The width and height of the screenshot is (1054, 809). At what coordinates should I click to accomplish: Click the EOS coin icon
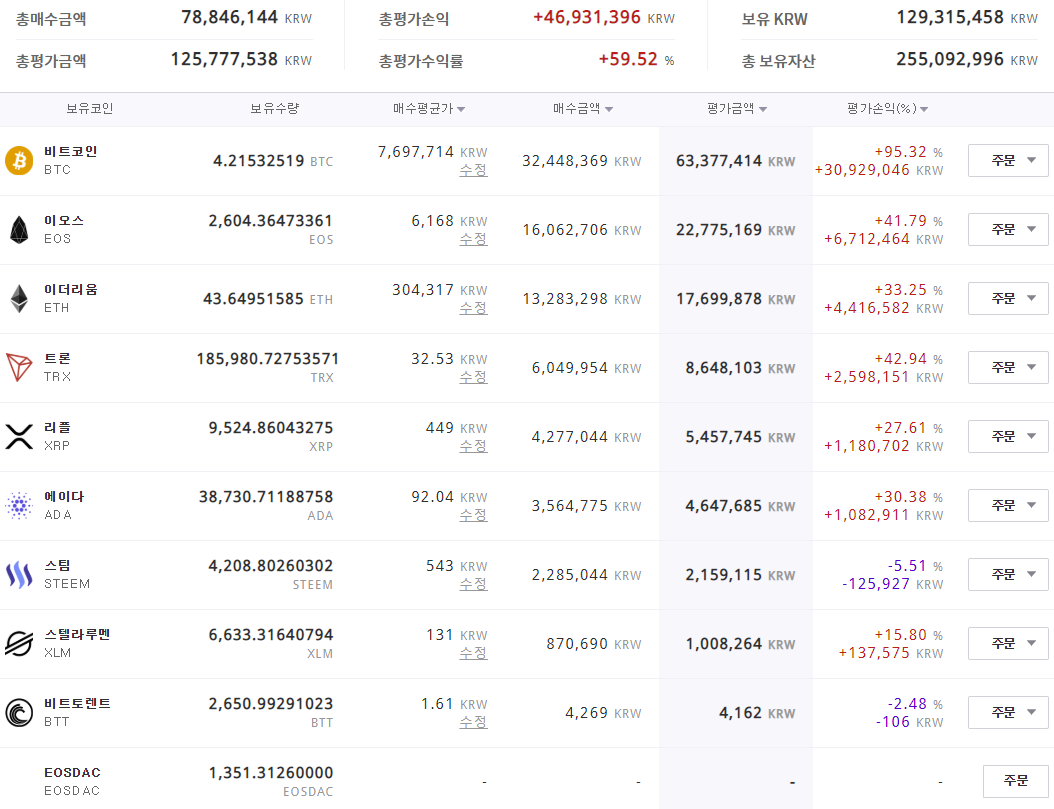(19, 229)
